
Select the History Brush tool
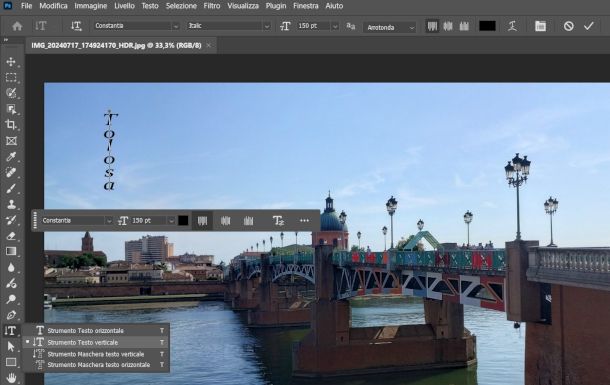(11, 220)
